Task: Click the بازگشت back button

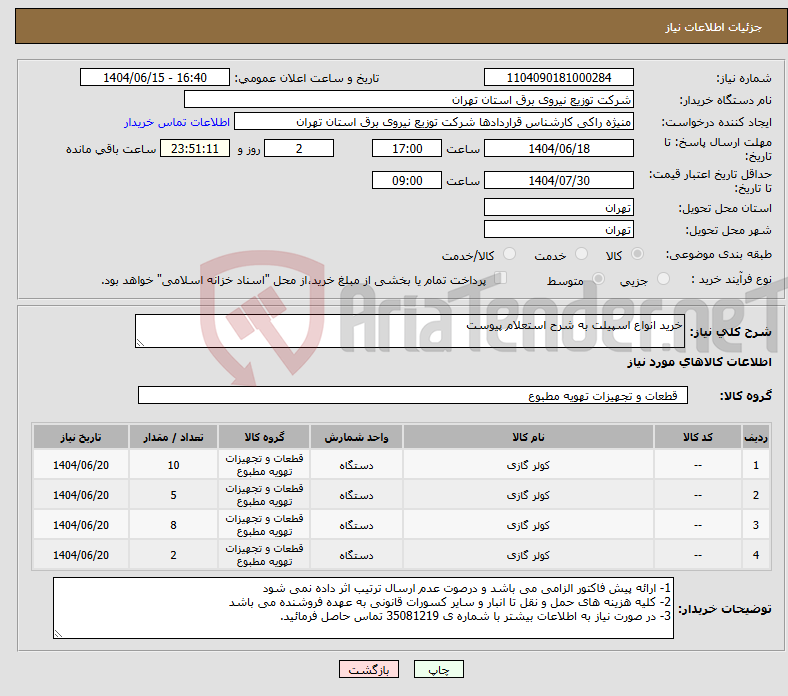Action: click(x=369, y=669)
